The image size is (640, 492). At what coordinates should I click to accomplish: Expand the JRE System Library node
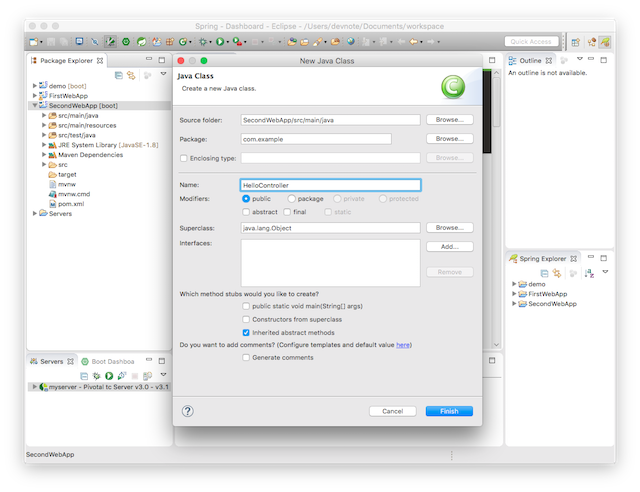[44, 145]
